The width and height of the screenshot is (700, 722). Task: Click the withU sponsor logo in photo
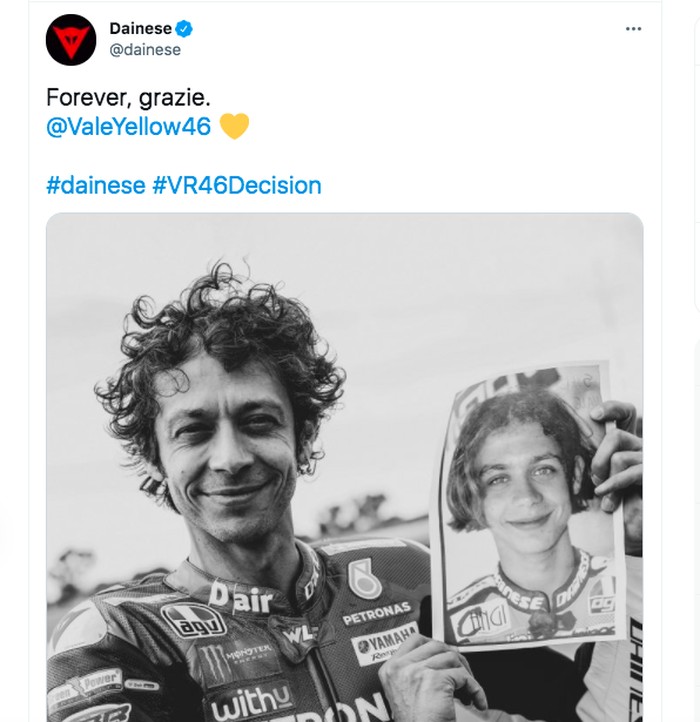250,702
